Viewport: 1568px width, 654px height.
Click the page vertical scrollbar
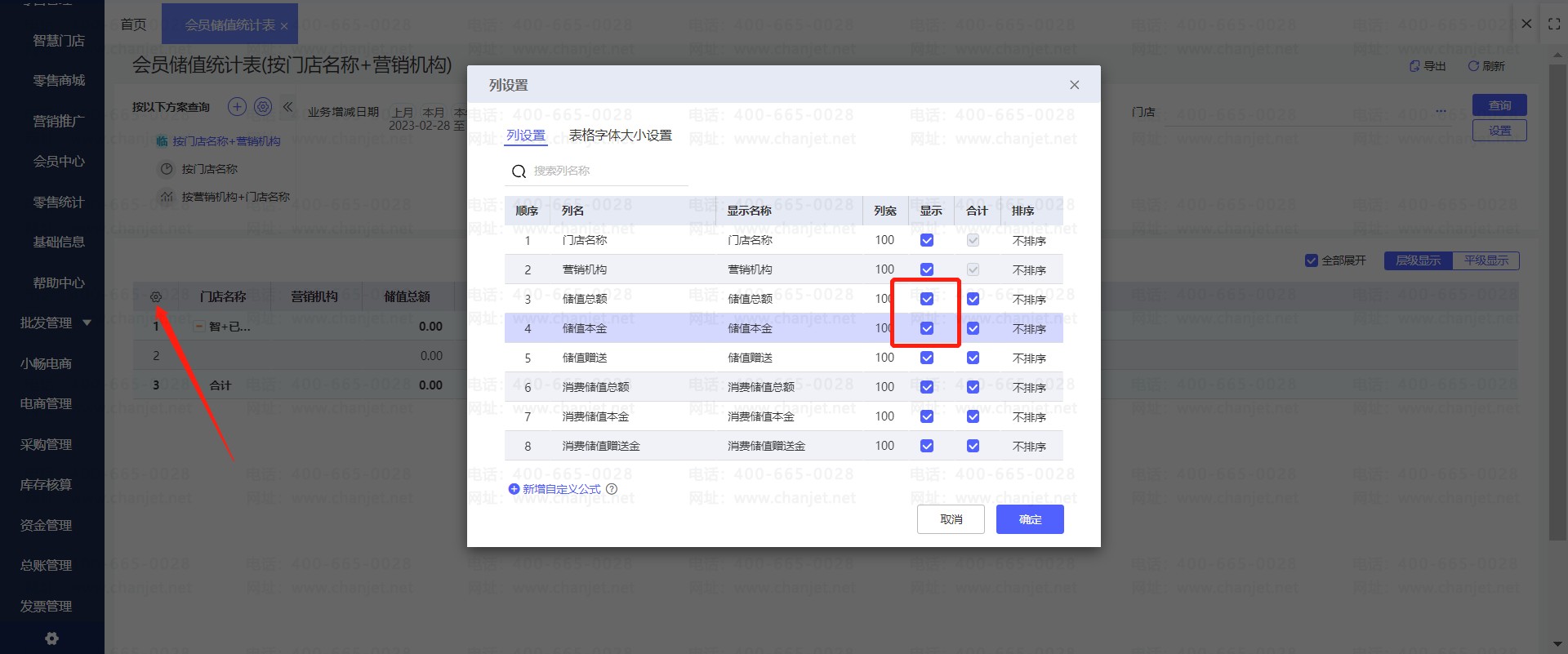(1557, 302)
